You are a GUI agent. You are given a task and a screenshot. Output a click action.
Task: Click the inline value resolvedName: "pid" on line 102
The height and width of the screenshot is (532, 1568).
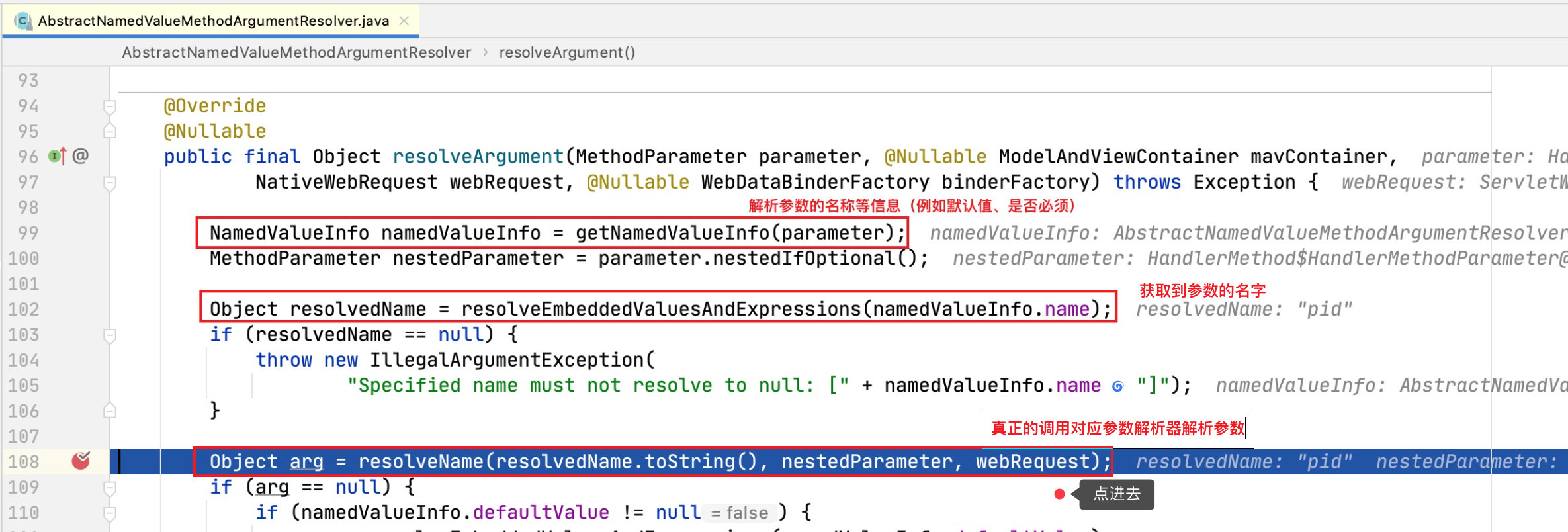tap(1244, 309)
